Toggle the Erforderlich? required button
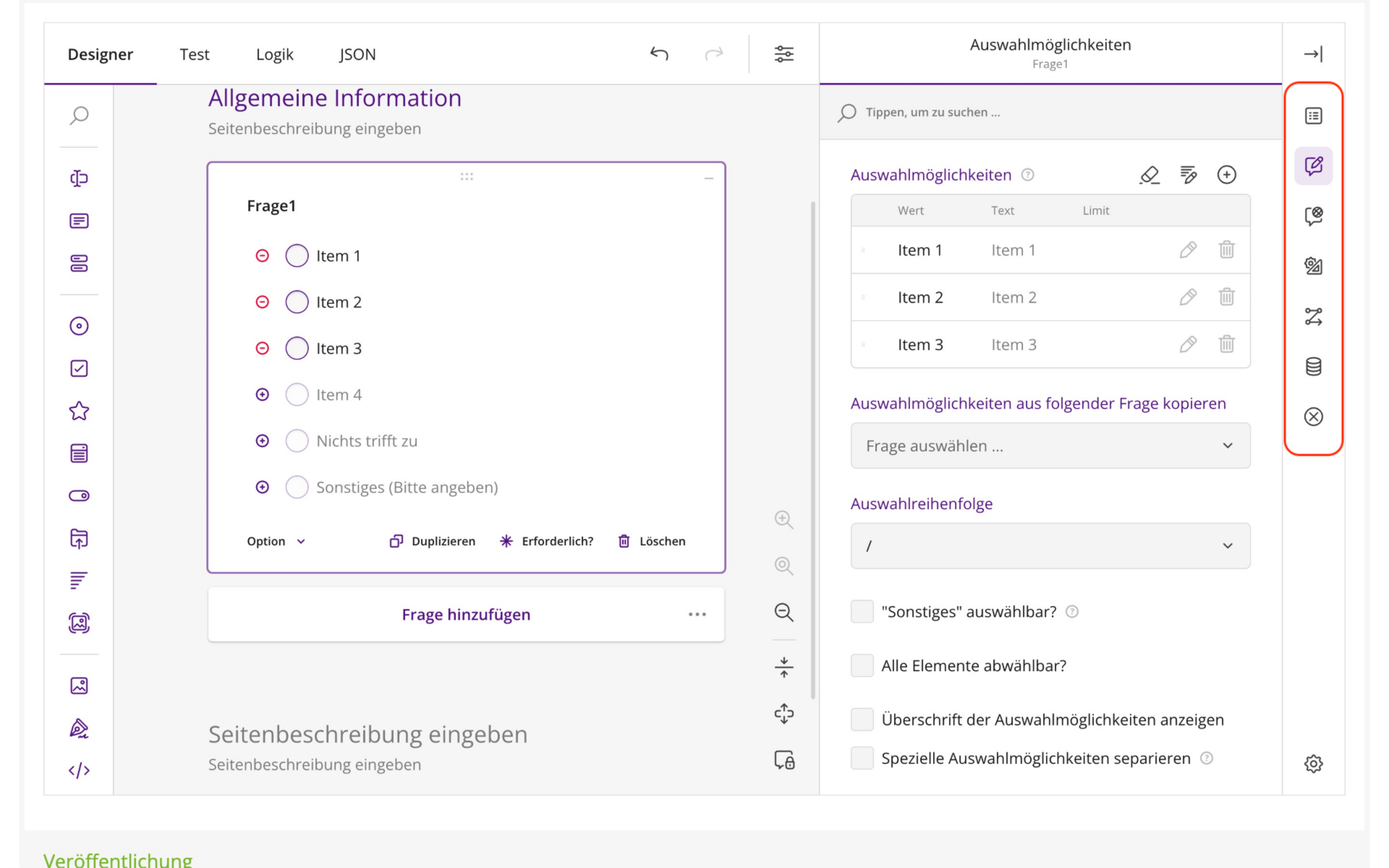 (546, 541)
